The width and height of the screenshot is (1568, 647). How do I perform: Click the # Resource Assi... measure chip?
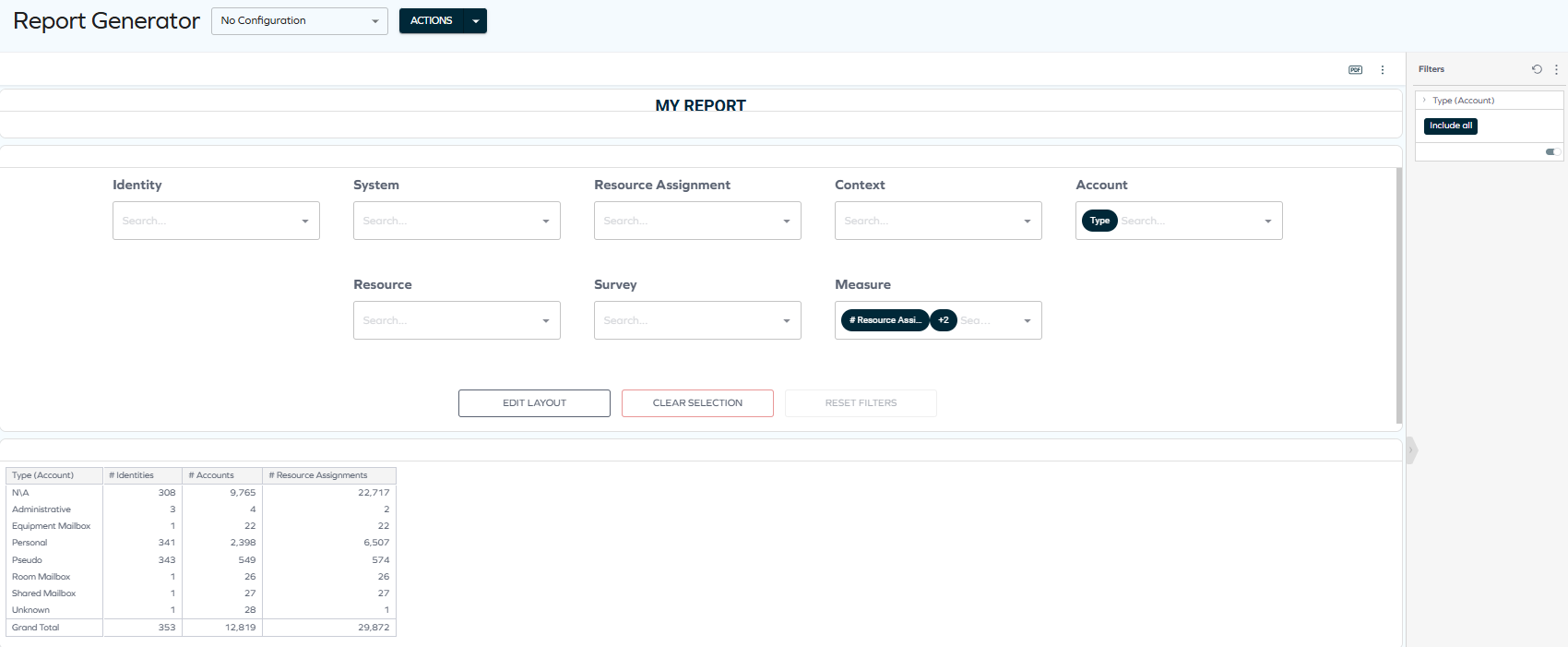pyautogui.click(x=885, y=320)
